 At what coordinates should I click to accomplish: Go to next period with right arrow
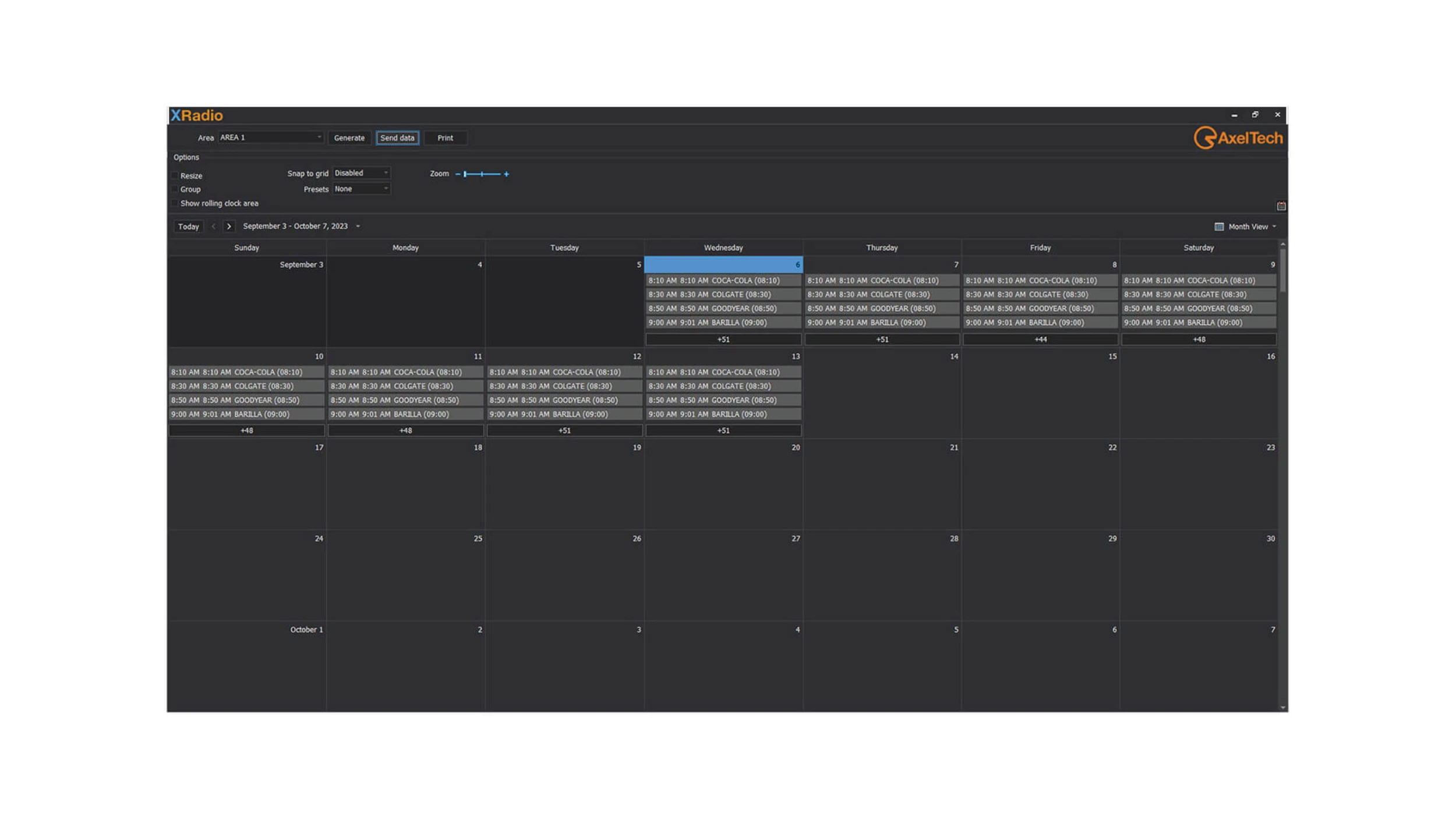[229, 227]
